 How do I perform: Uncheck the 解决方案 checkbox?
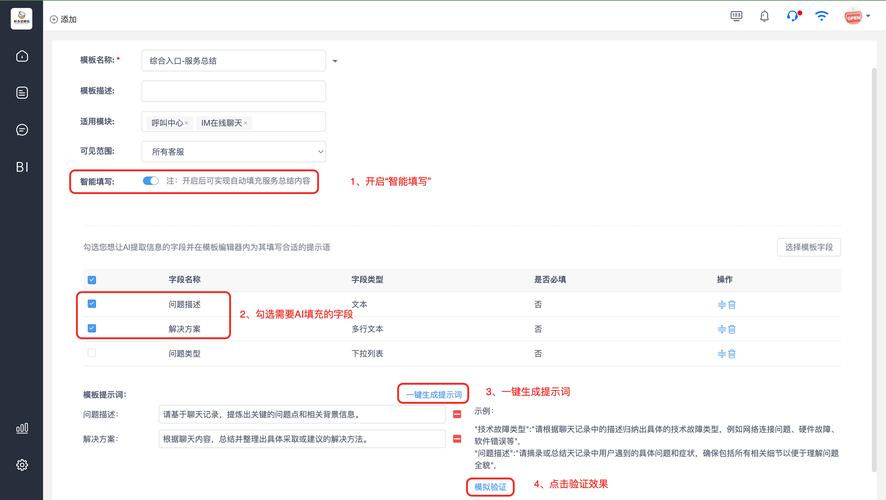92,328
